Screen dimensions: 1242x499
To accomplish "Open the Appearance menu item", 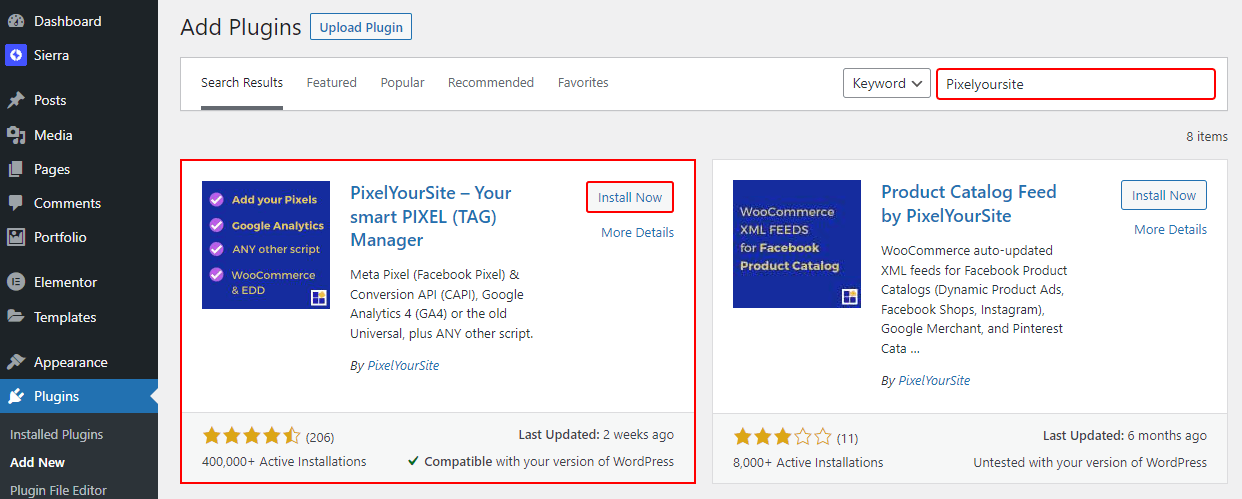I will tap(79, 362).
